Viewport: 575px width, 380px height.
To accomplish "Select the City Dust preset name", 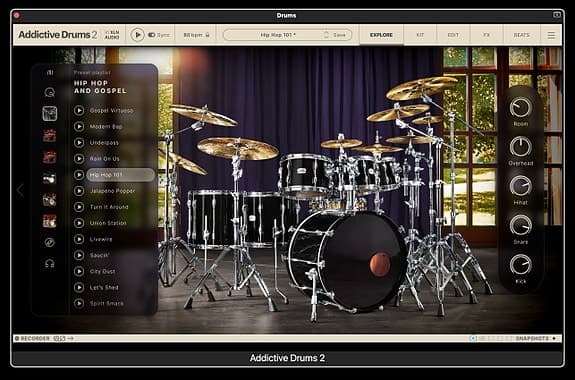I will [103, 271].
